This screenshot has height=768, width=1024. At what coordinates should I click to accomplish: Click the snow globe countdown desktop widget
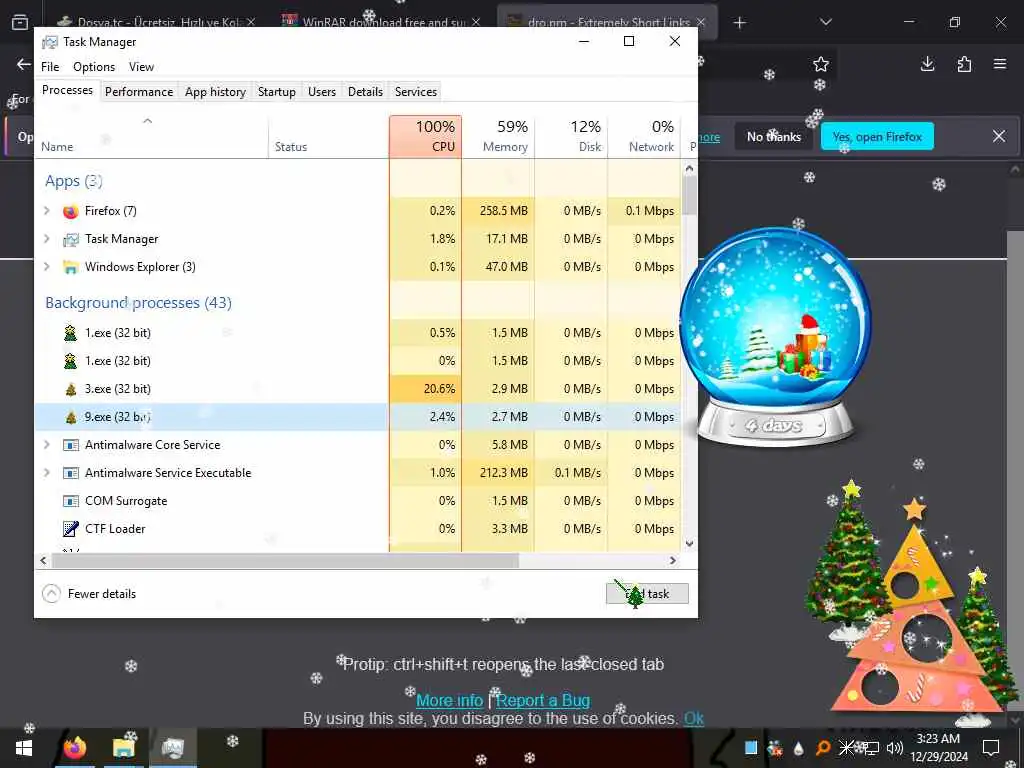coord(775,338)
